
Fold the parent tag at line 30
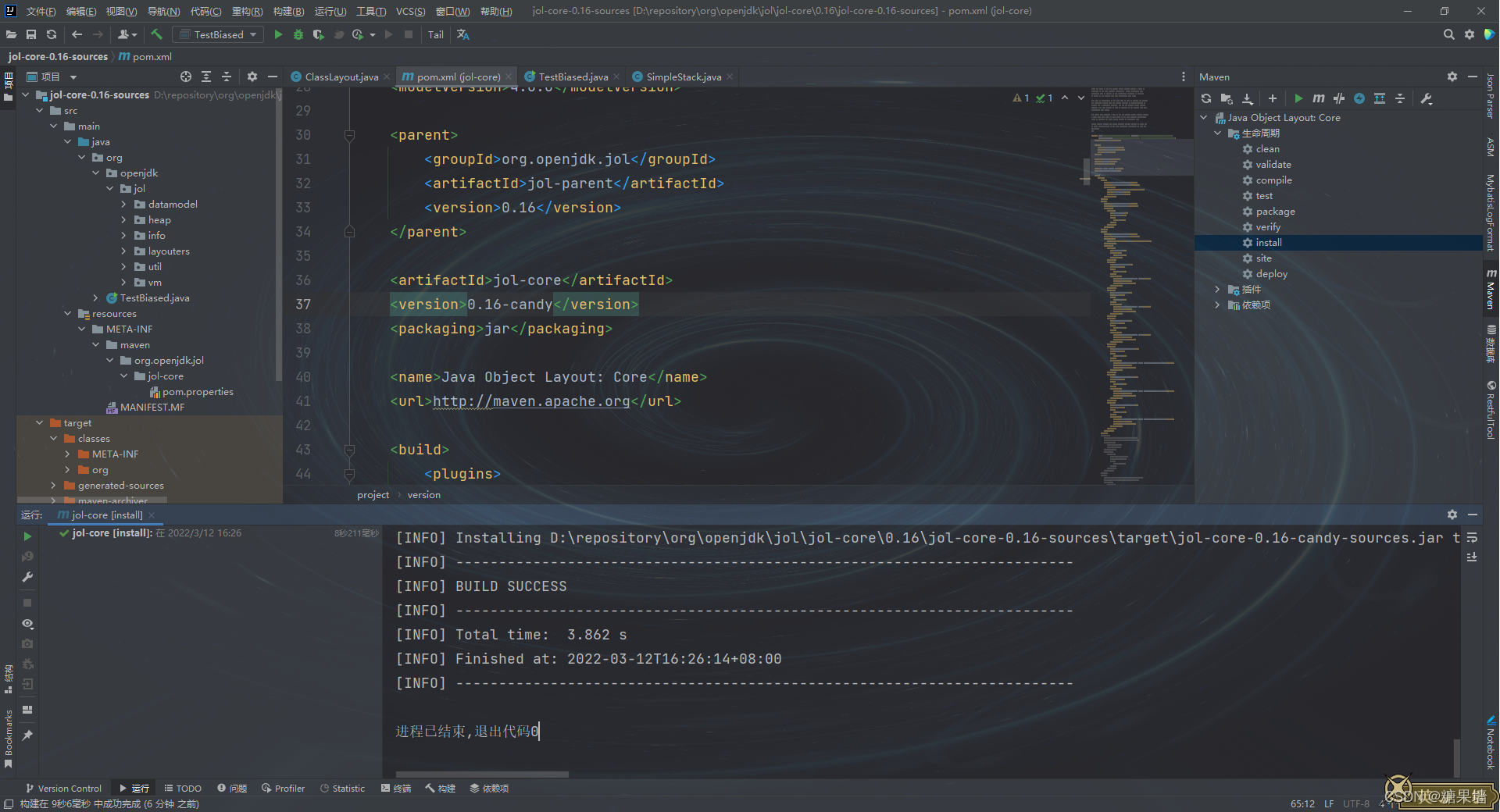350,135
